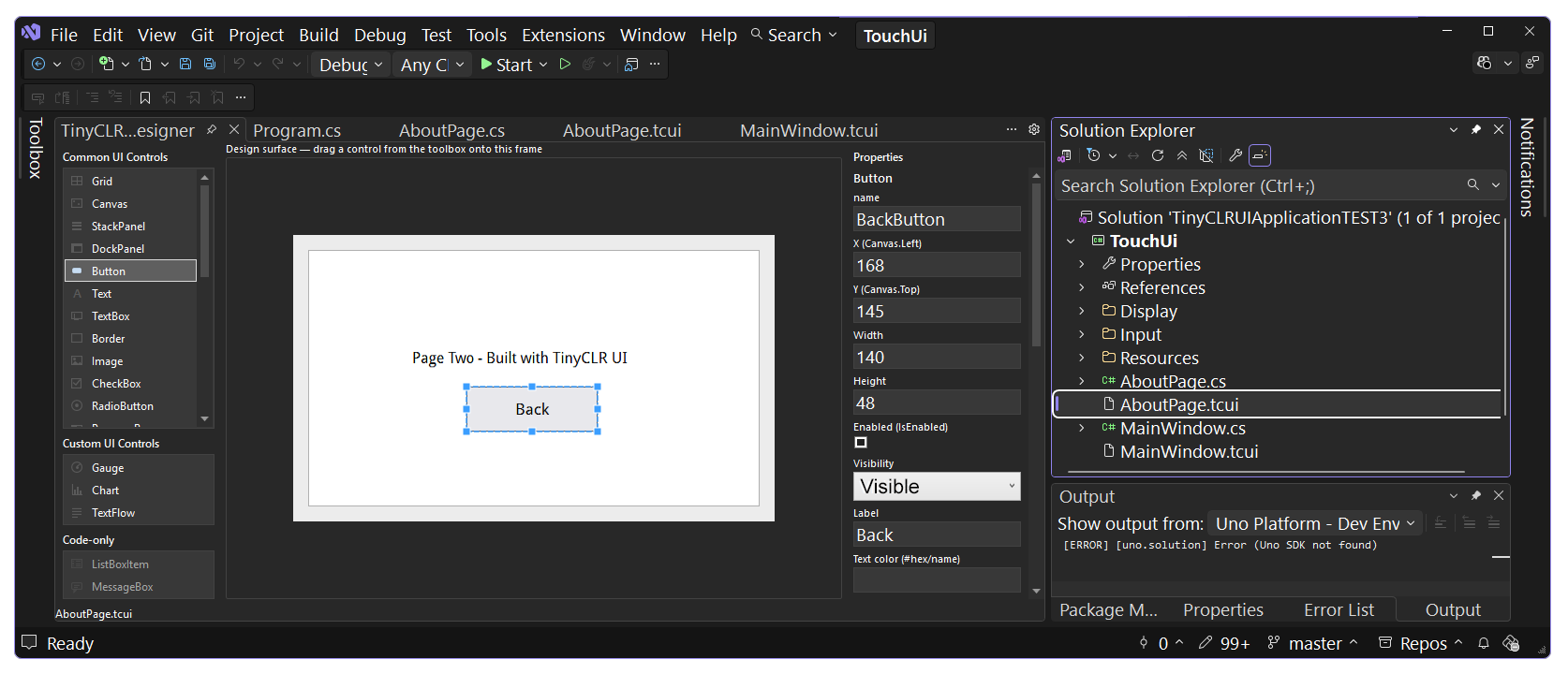Open the Any CPU platform dropdown

point(432,65)
